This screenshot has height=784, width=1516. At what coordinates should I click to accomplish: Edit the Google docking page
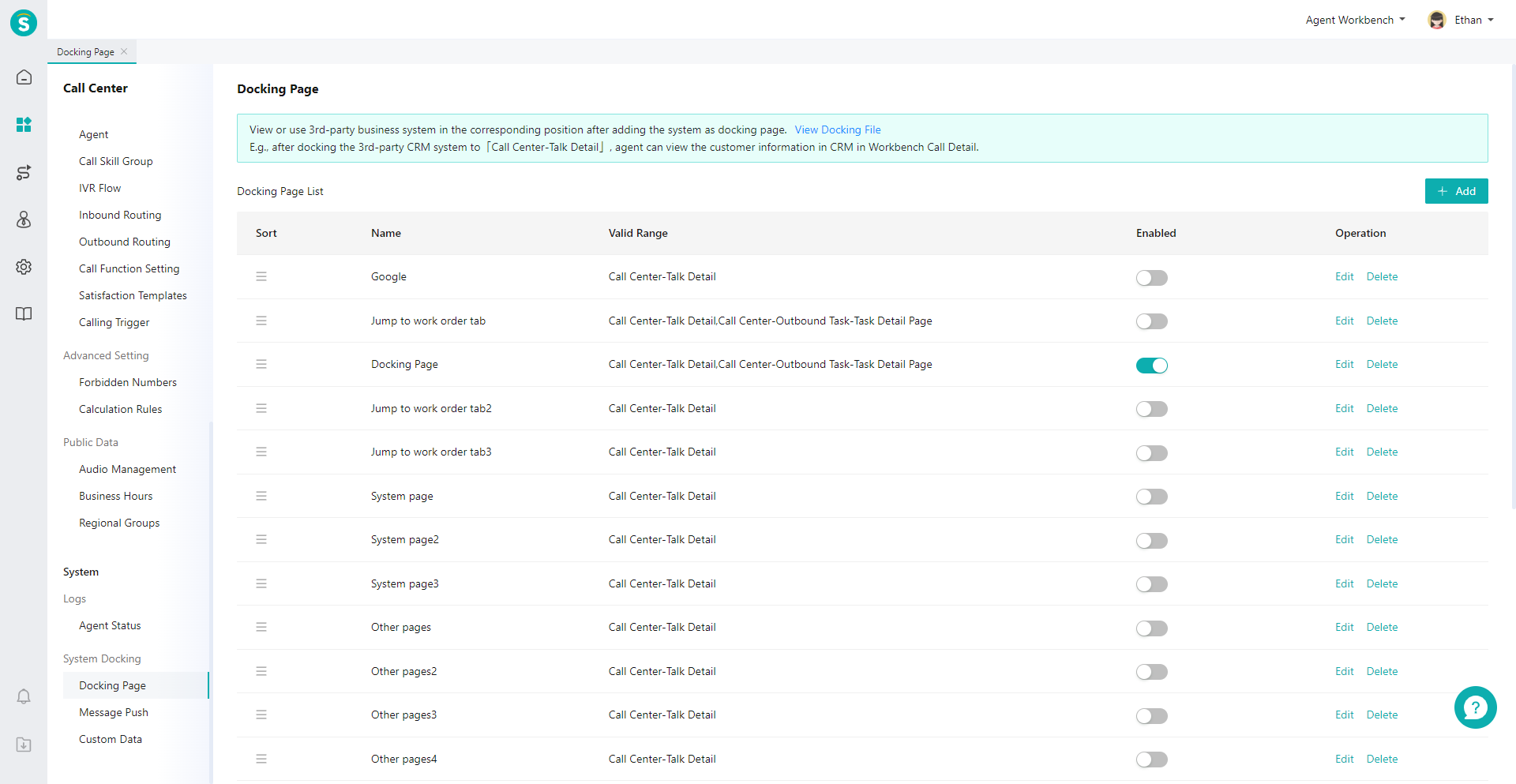[x=1345, y=276]
